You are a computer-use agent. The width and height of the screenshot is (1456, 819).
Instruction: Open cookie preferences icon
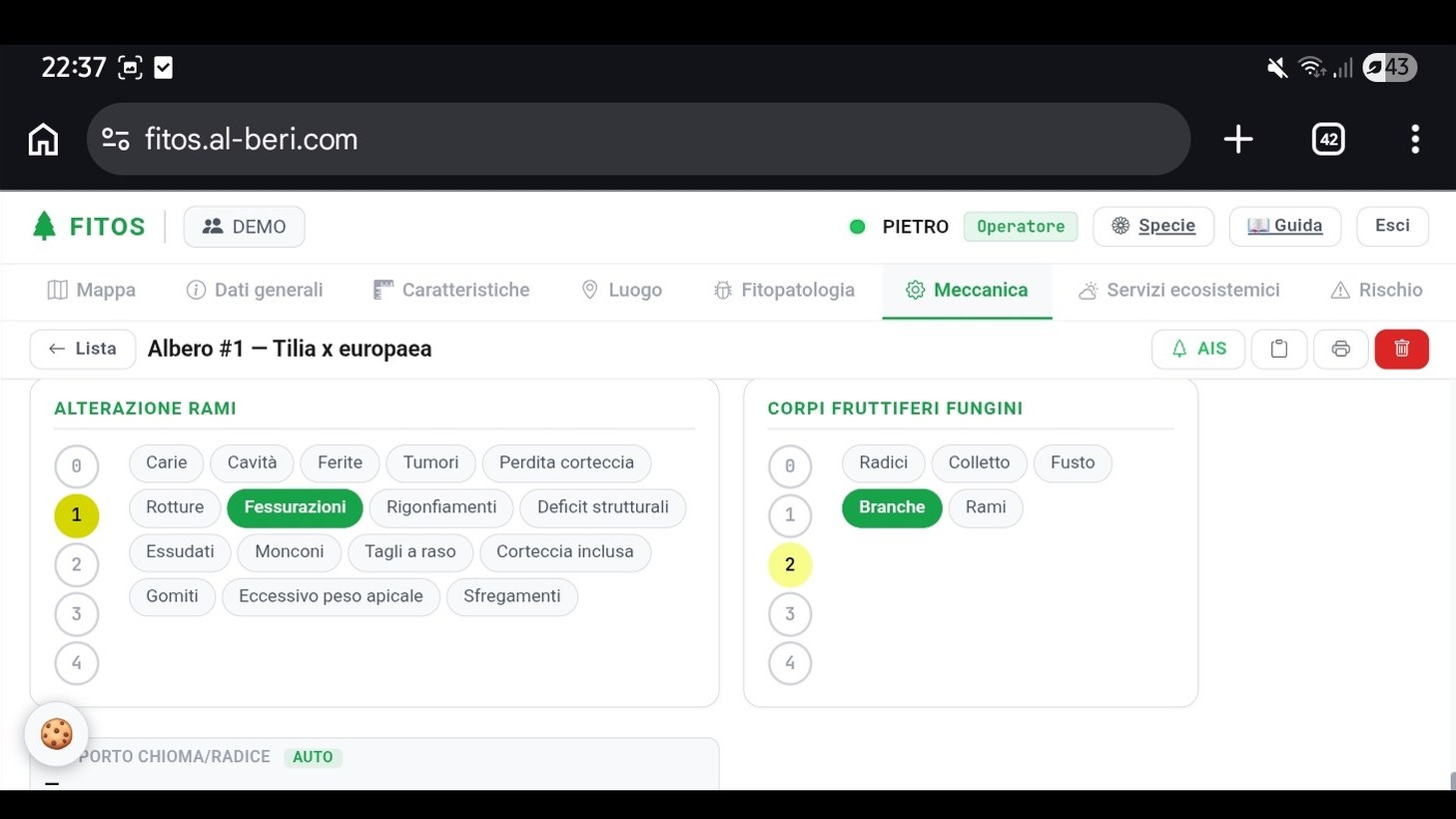coord(57,734)
